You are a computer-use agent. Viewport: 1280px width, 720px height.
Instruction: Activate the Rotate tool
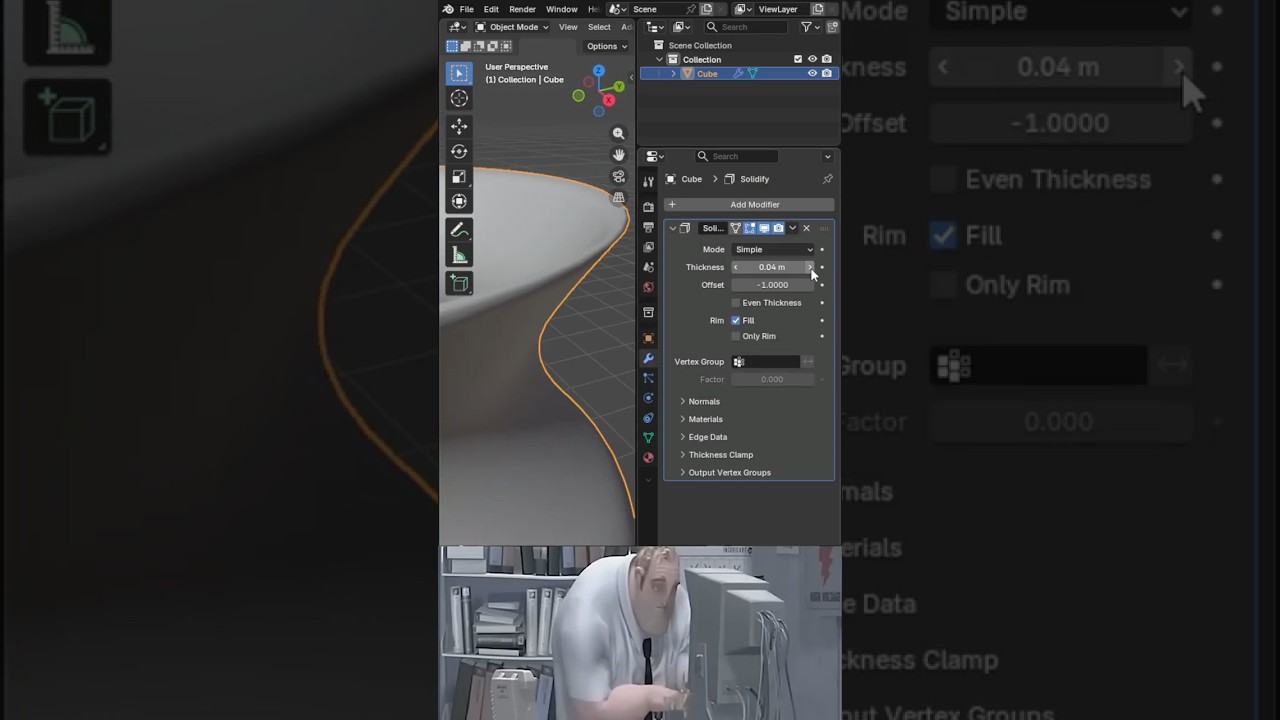coord(459,151)
